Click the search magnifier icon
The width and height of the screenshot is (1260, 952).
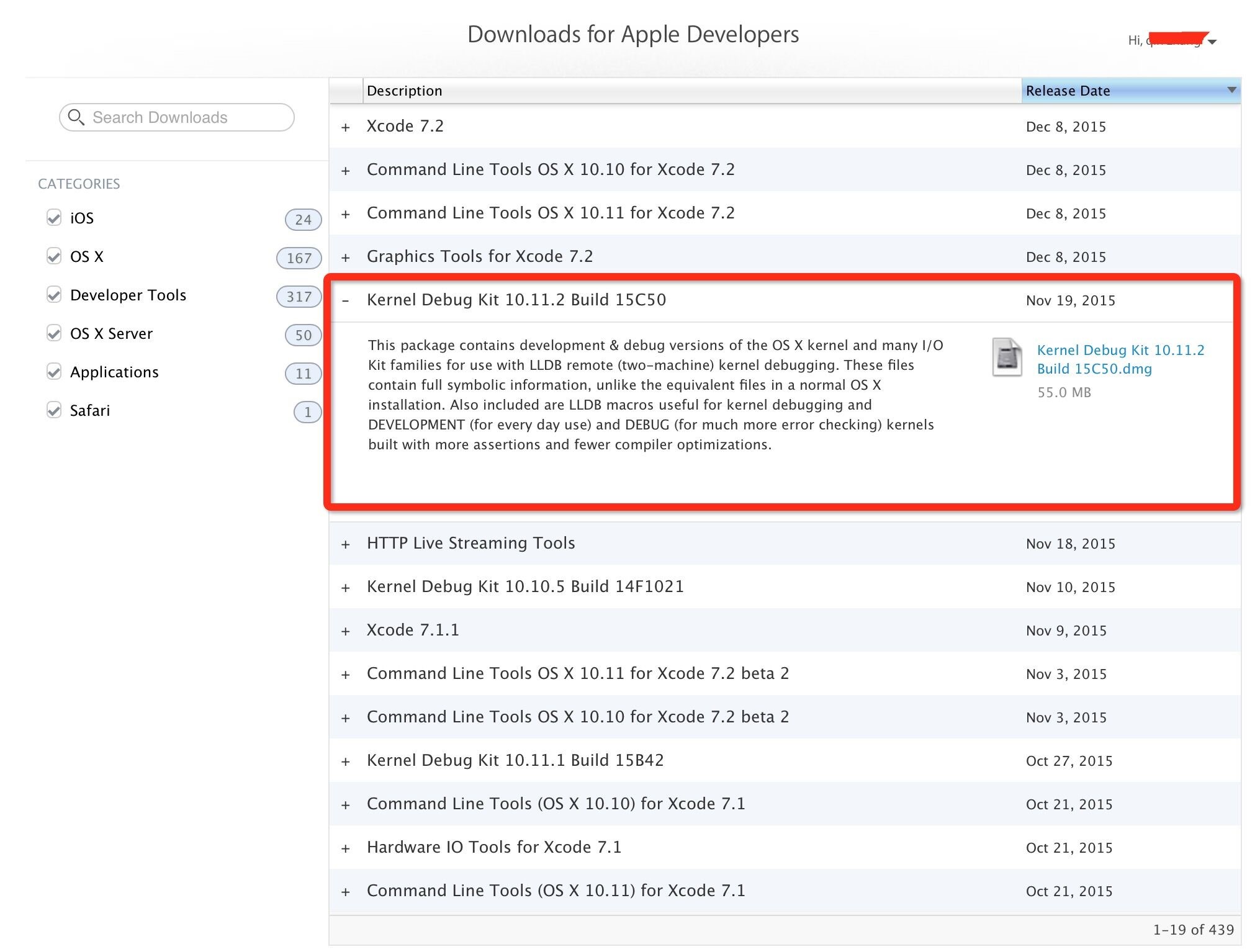pyautogui.click(x=76, y=117)
